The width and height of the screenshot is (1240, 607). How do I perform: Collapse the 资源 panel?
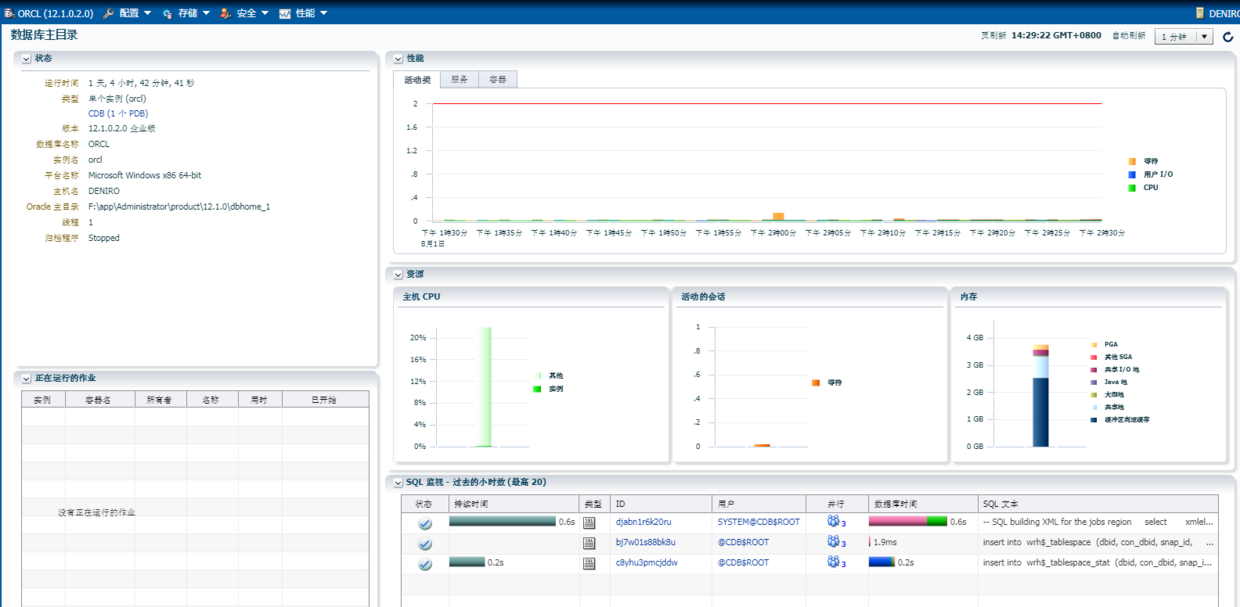[398, 274]
